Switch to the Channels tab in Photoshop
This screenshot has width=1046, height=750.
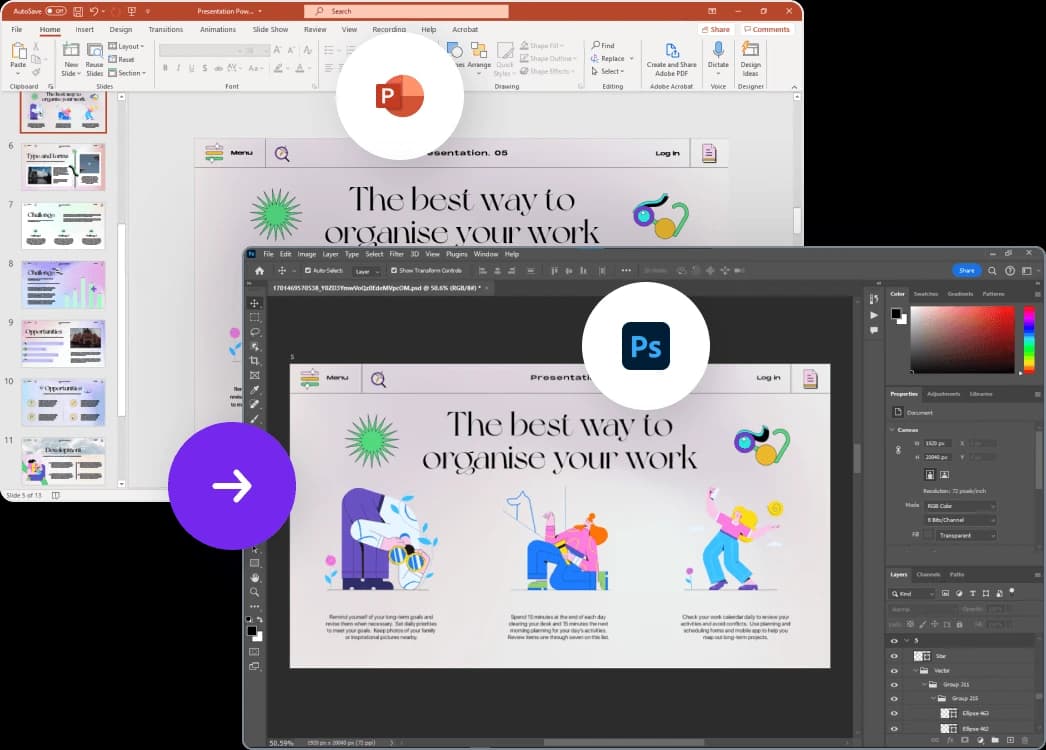click(928, 575)
